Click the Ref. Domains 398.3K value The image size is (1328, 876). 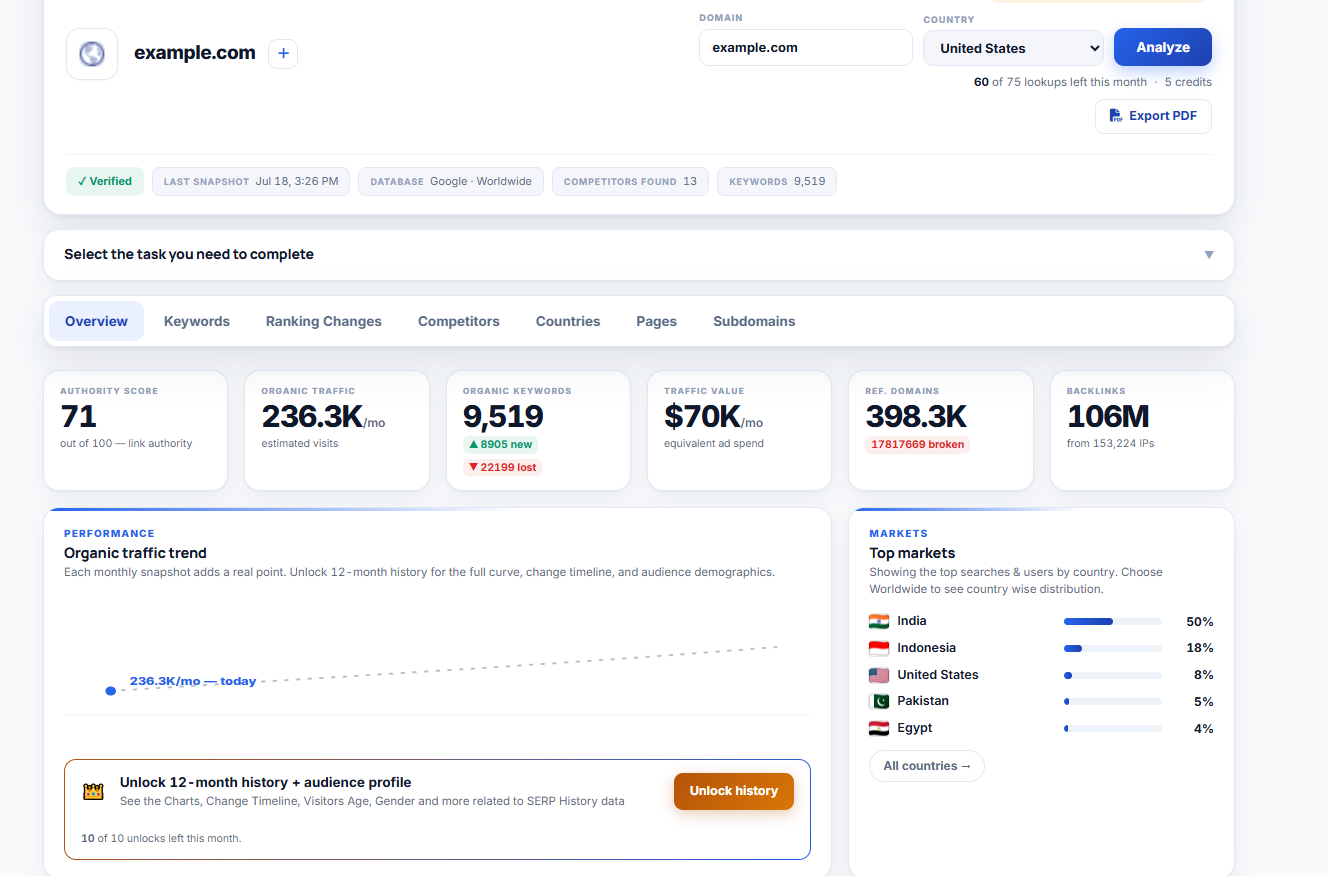point(916,416)
